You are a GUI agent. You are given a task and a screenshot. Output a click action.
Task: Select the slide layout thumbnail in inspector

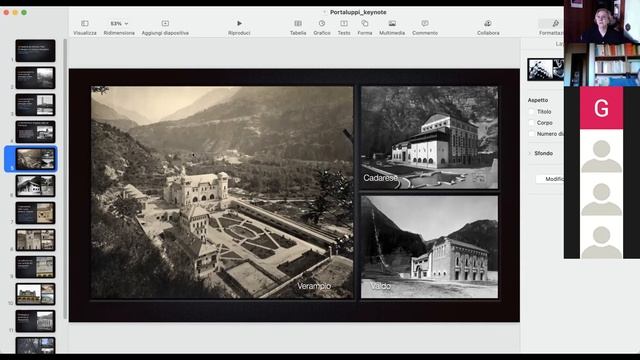point(546,69)
